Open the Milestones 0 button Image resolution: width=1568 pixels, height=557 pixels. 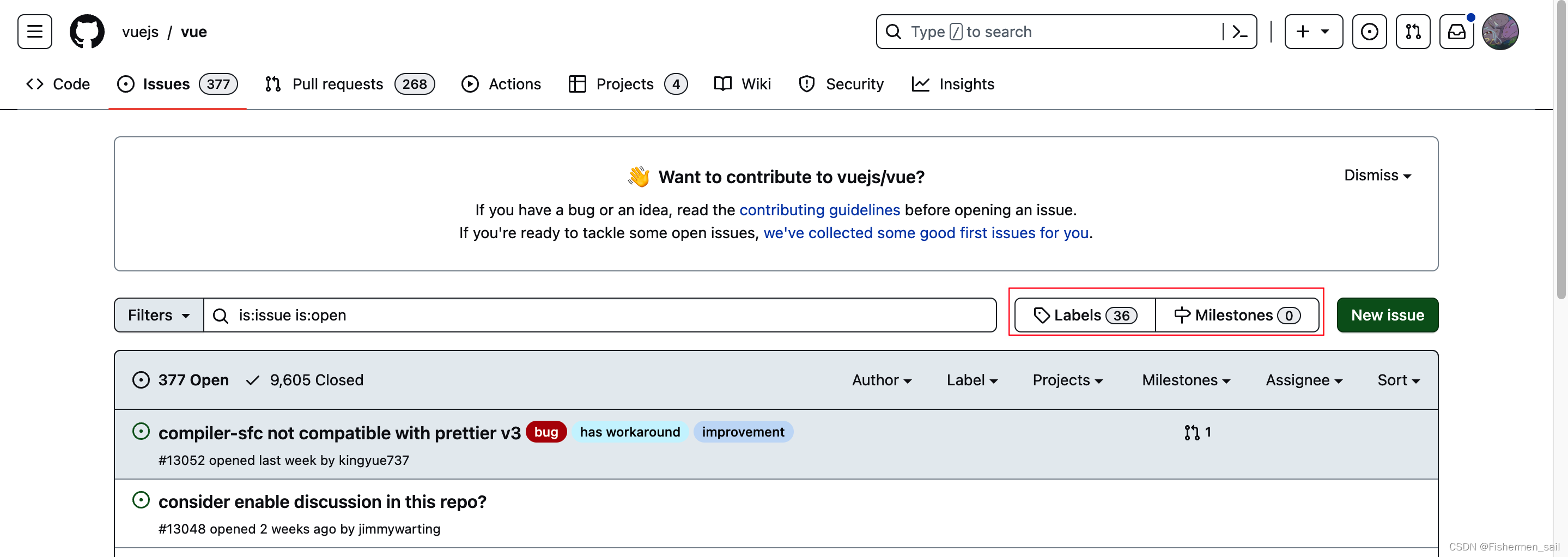coord(1237,316)
